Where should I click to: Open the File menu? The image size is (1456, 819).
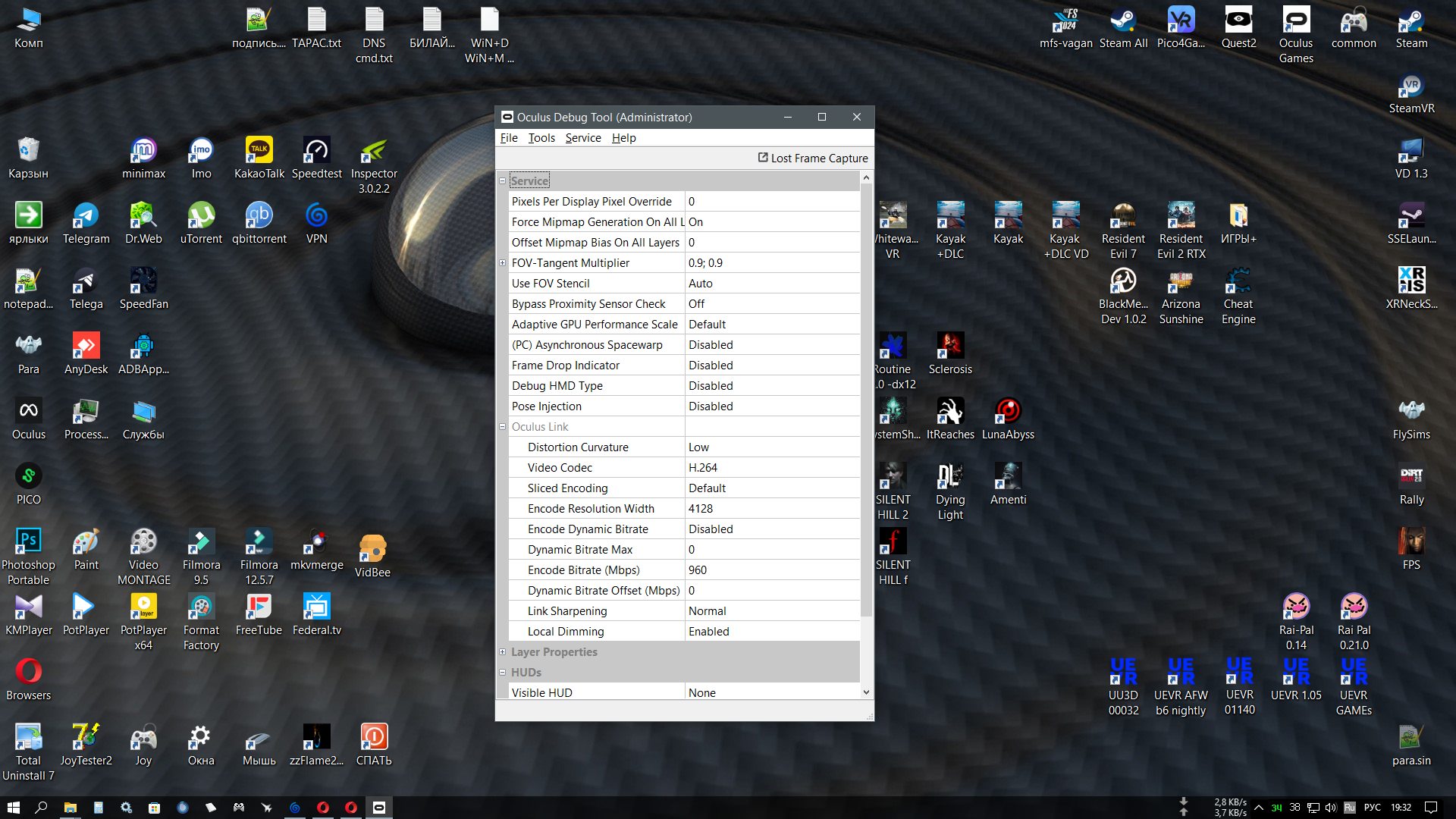[509, 137]
